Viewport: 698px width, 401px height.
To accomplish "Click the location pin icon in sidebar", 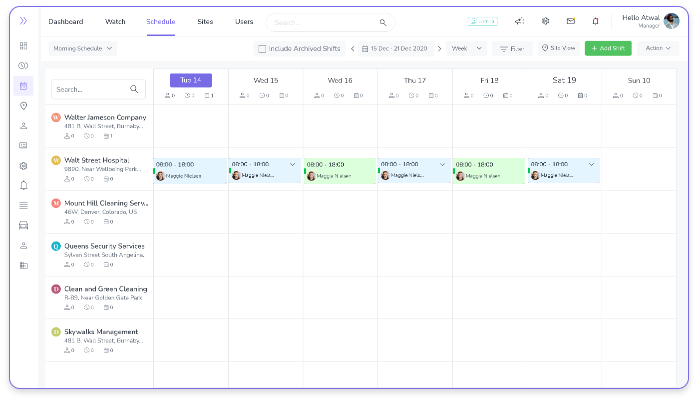I will [23, 105].
